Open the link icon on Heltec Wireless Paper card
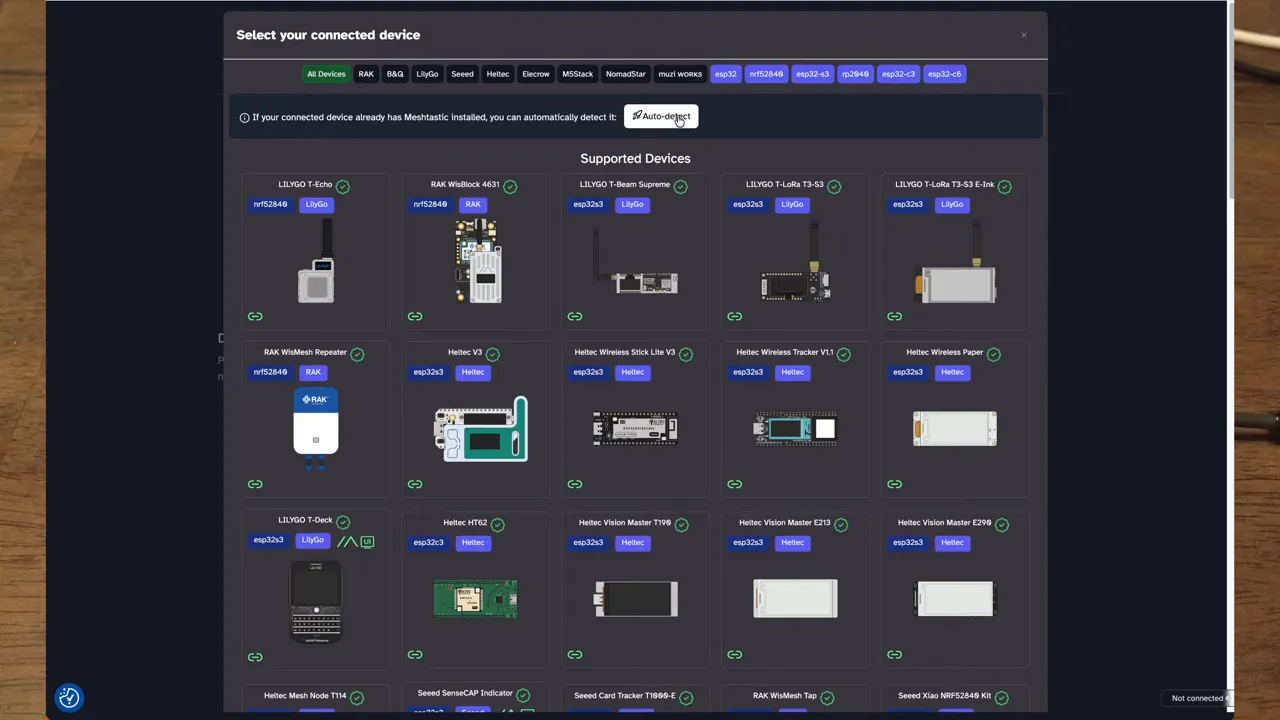Viewport: 1280px width, 720px height. pos(895,484)
